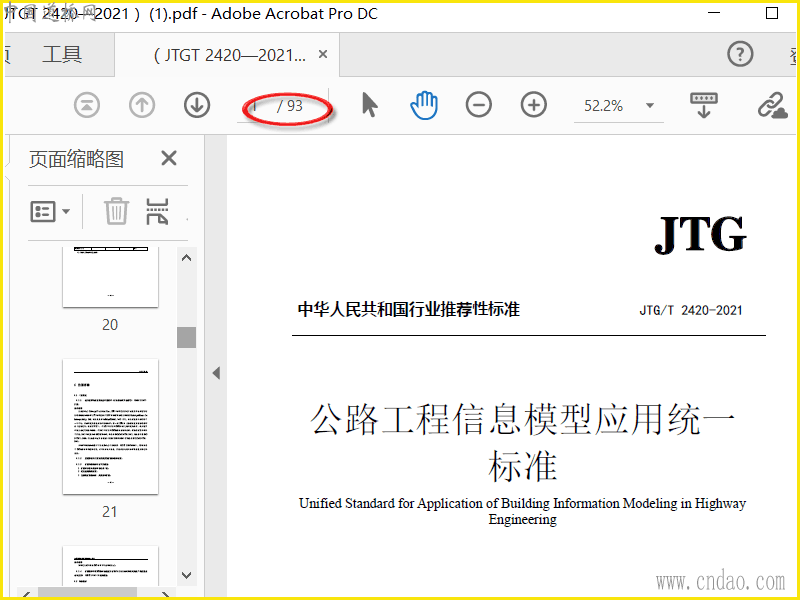Viewport: 800px width, 600px height.
Task: Select the arrow selection tool
Action: tap(370, 105)
